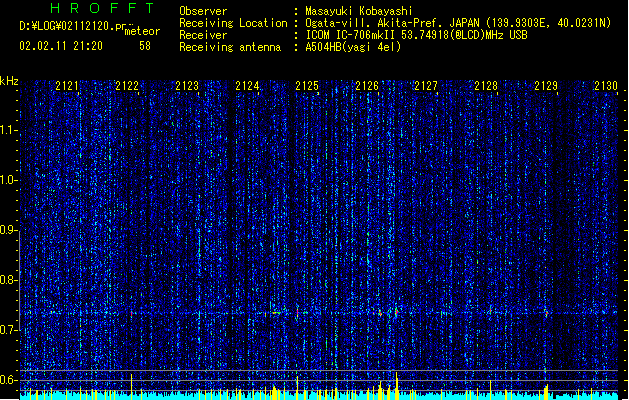Click the Receiving antenna label
The image size is (629, 400).
(x=230, y=47)
